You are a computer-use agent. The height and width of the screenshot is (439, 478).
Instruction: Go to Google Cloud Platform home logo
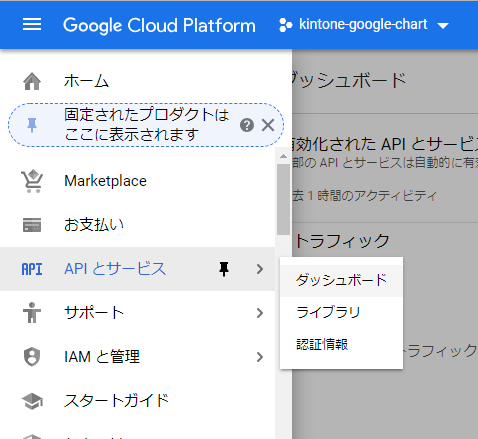pos(159,25)
